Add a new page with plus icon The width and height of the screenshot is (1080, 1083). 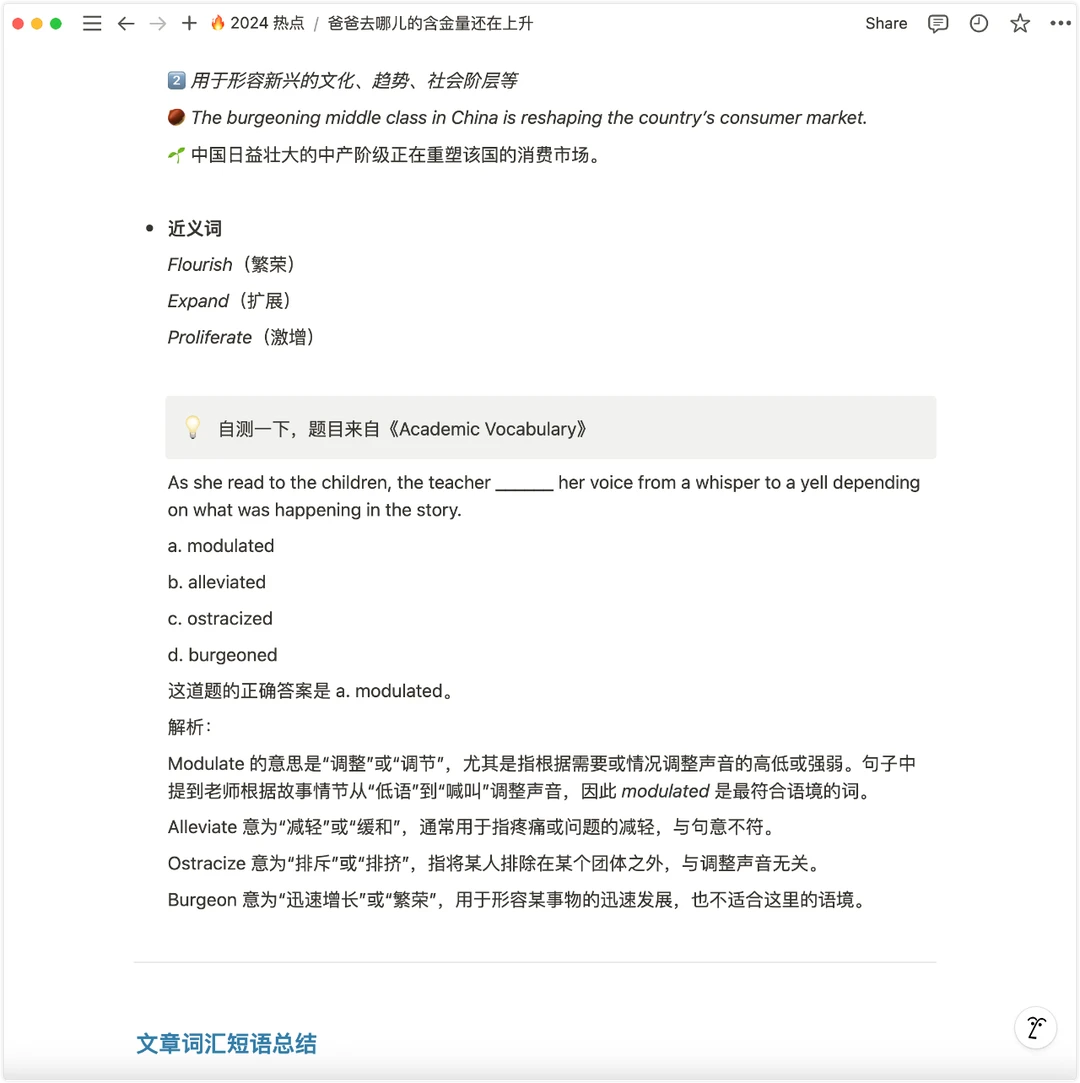click(189, 23)
